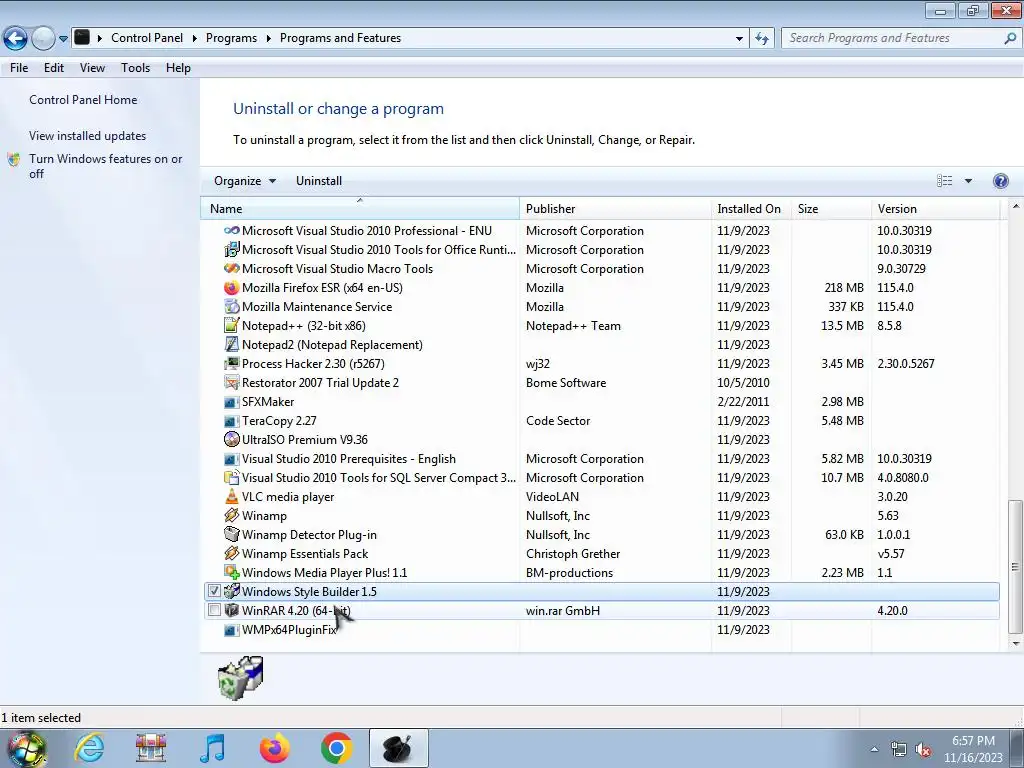Sort by the Size column header
Screen dimensions: 1024x768
[x=831, y=208]
